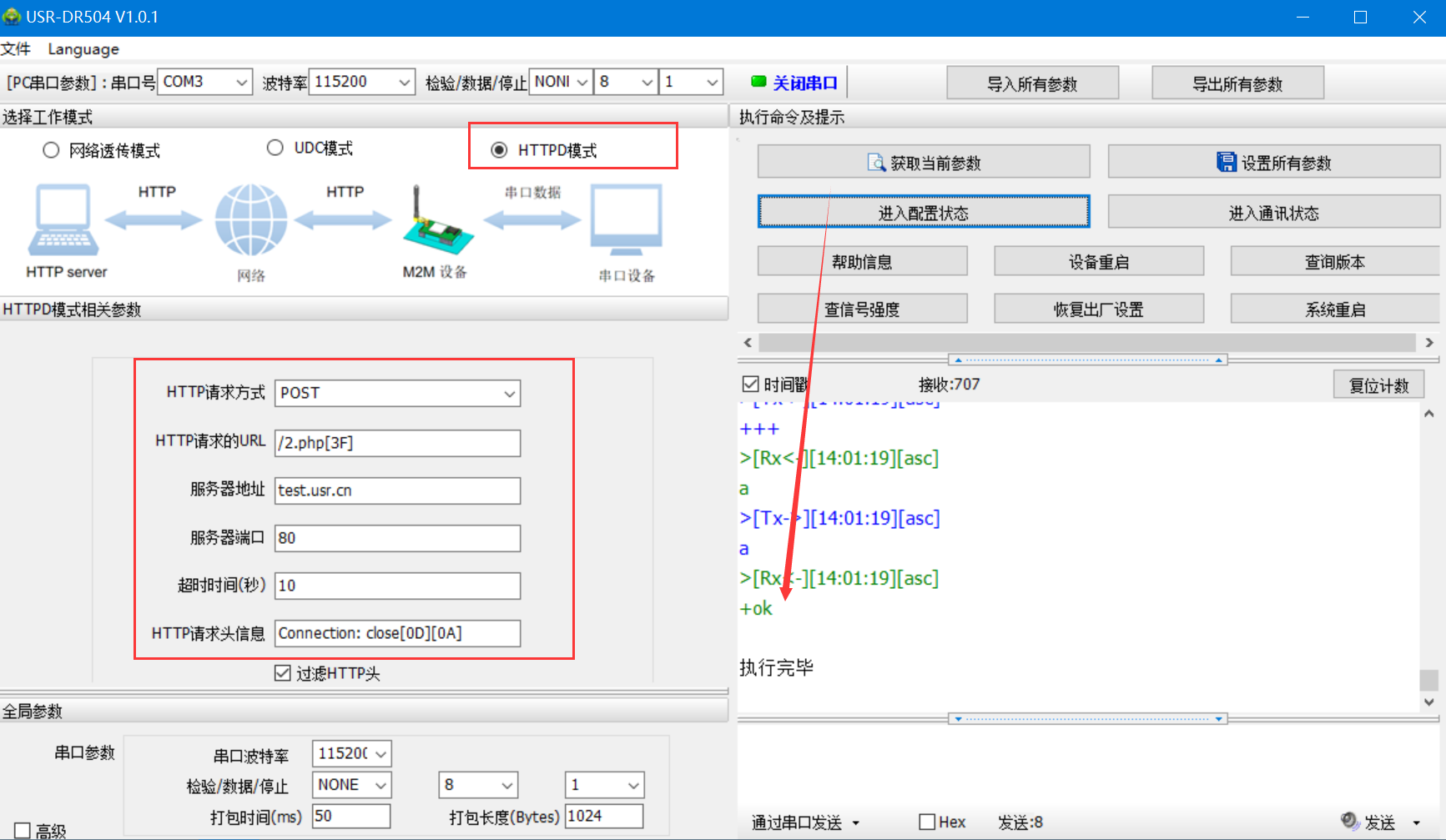Click the get current parameters document icon
This screenshot has width=1446, height=840.
click(876, 163)
